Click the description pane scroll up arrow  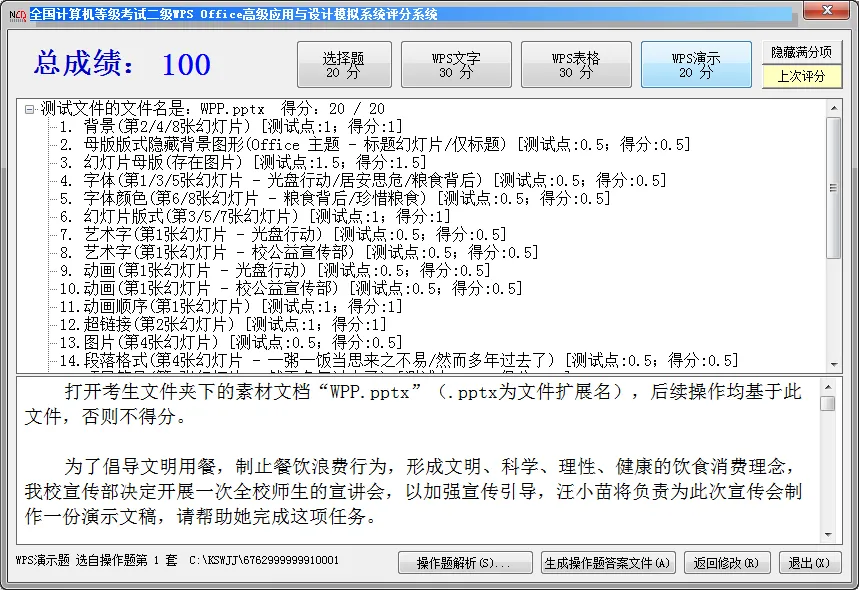(828, 387)
